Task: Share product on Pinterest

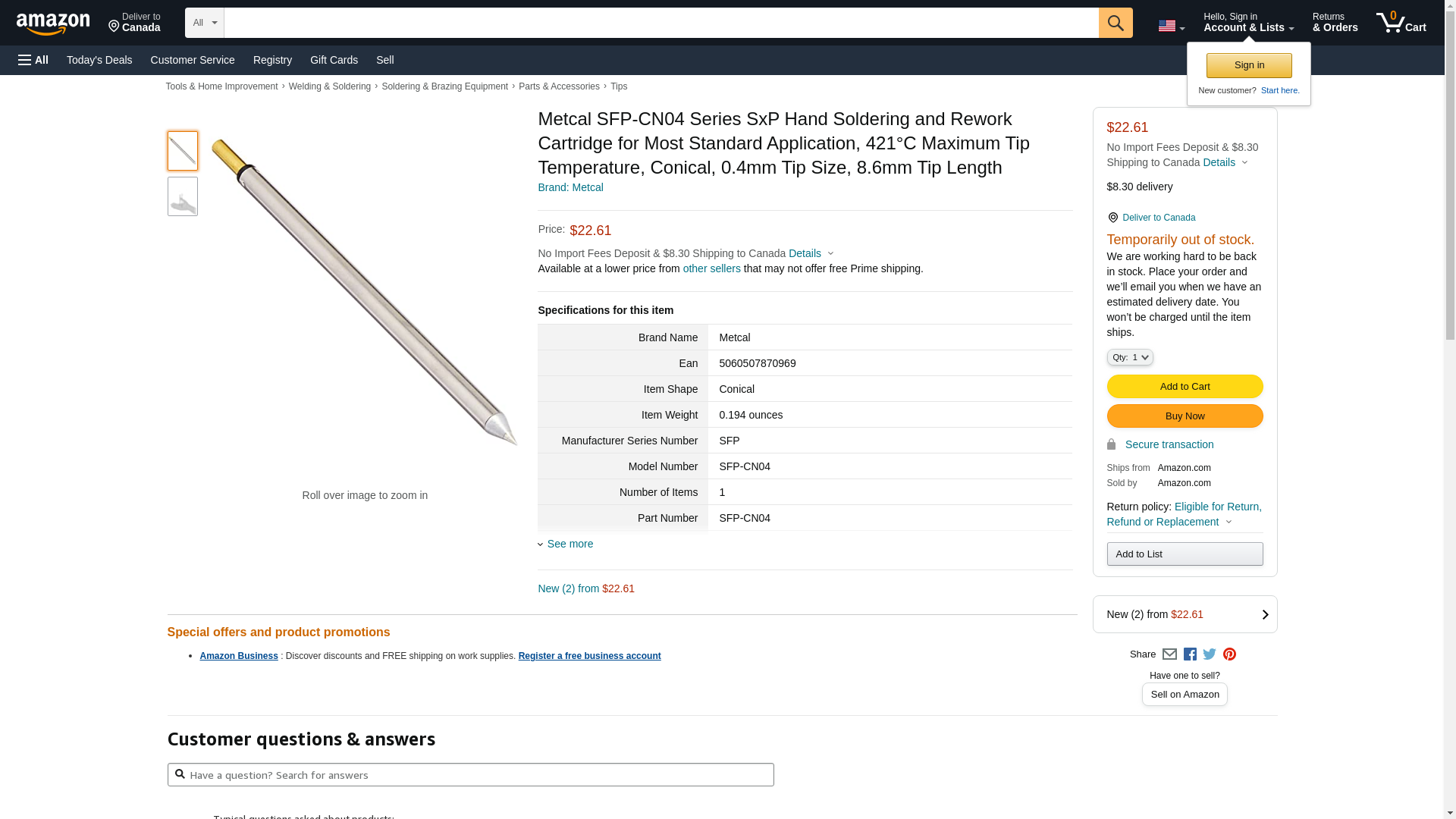Action: coord(1229,654)
